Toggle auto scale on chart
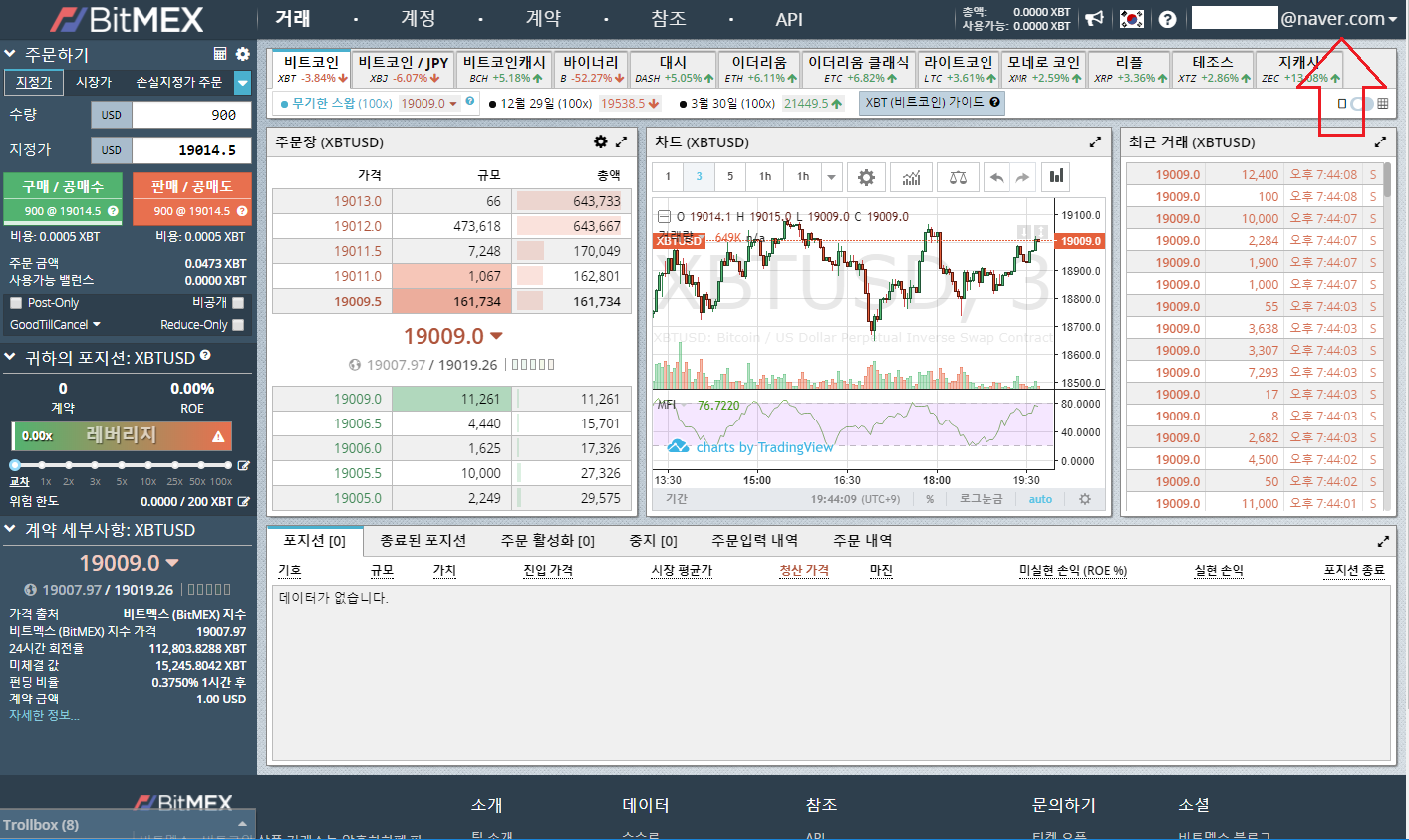The height and width of the screenshot is (840, 1409). [x=1040, y=499]
